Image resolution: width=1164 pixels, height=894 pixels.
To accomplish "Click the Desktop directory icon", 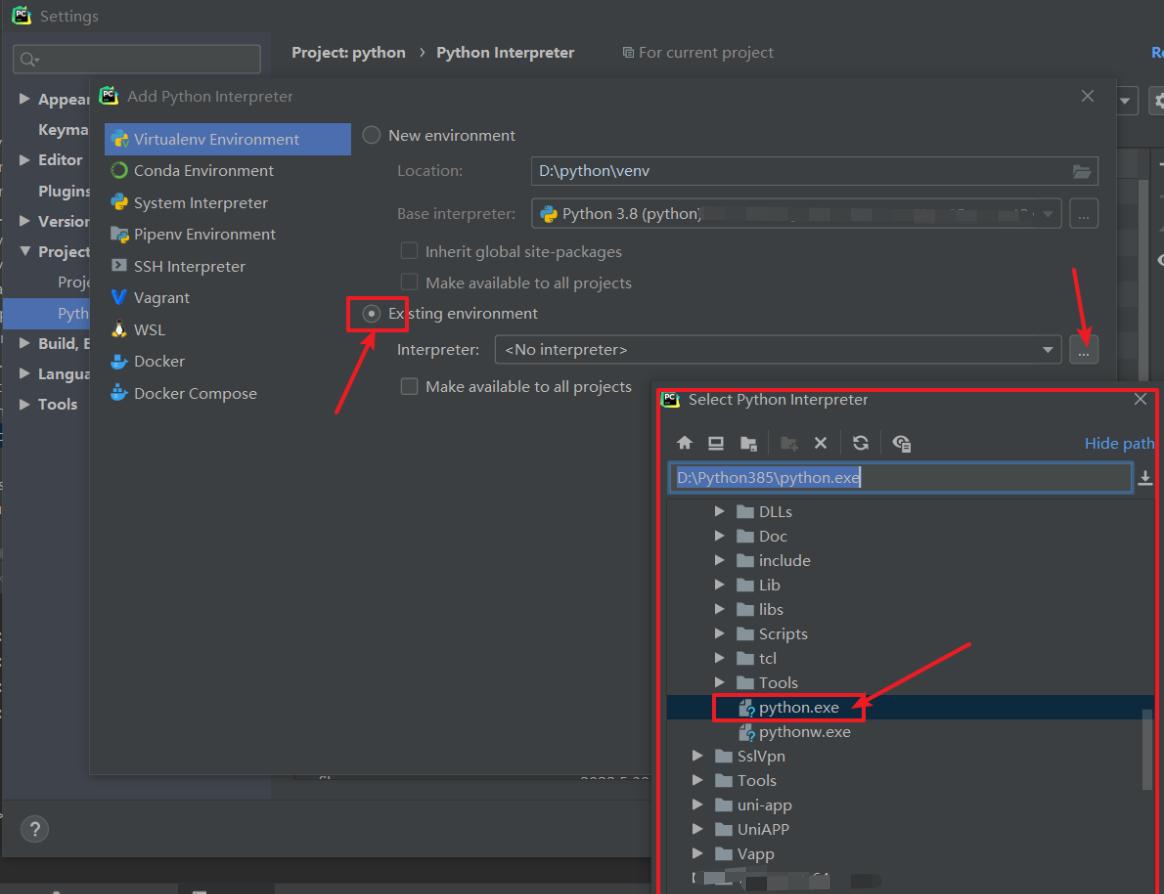I will click(716, 443).
